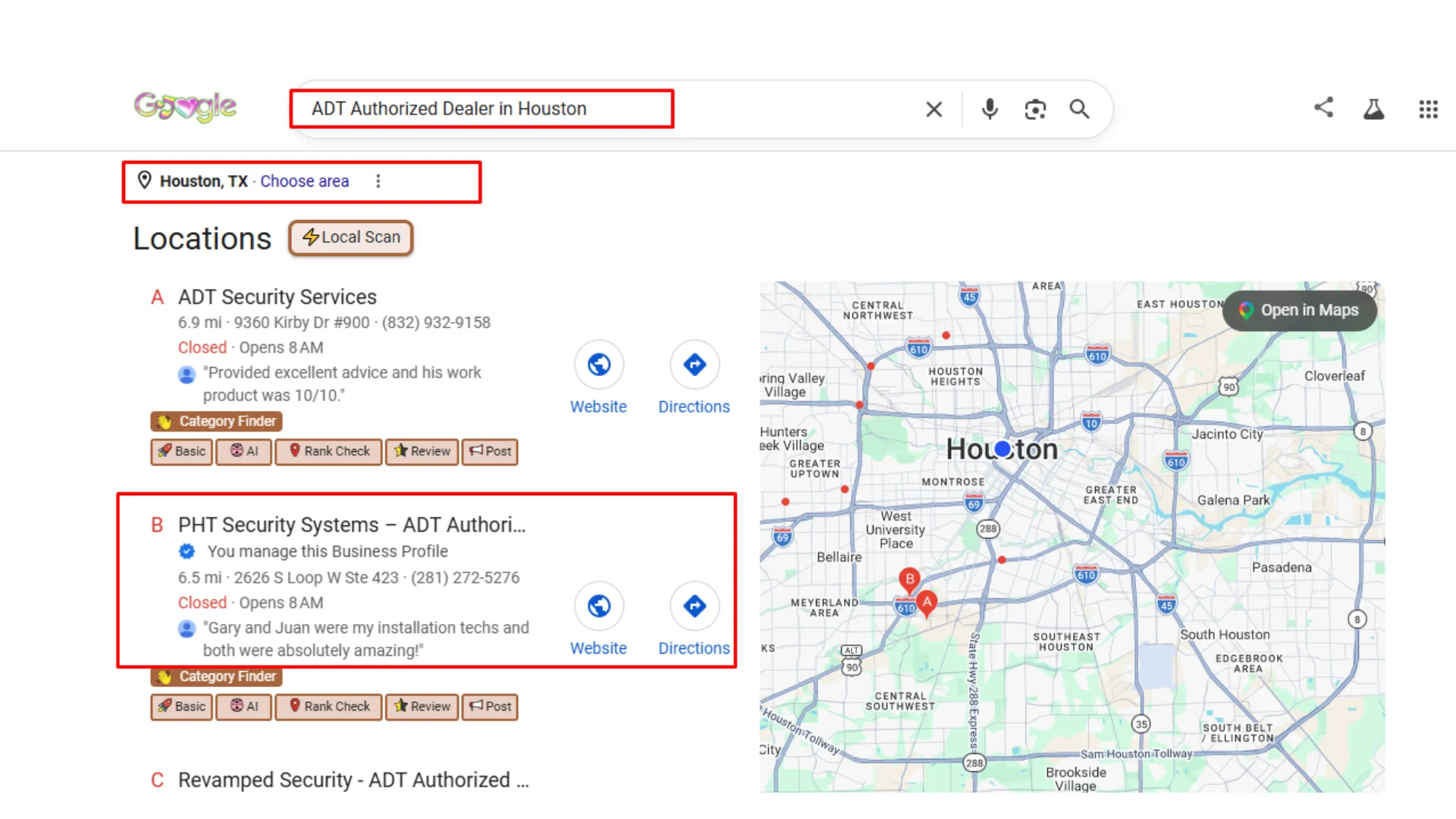Click Category Finder under PHT Security Systems
The width and height of the screenshot is (1456, 819).
[216, 676]
